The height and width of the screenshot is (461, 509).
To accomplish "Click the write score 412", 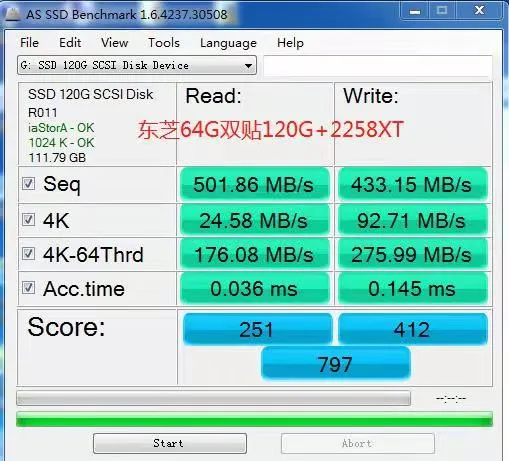I will pyautogui.click(x=413, y=329).
